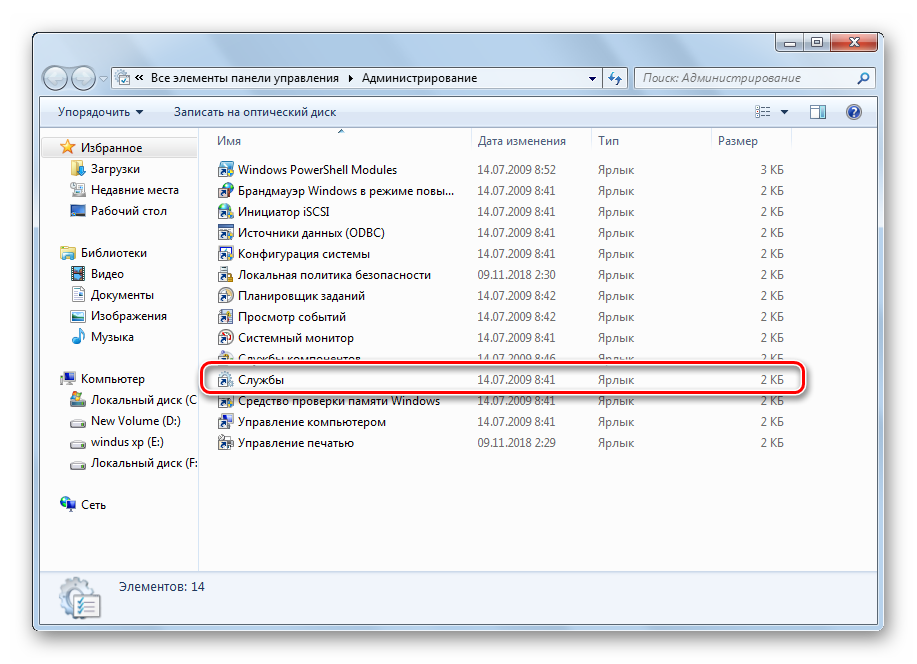Expand the view options dropdown arrow
917x664 pixels.
click(784, 112)
